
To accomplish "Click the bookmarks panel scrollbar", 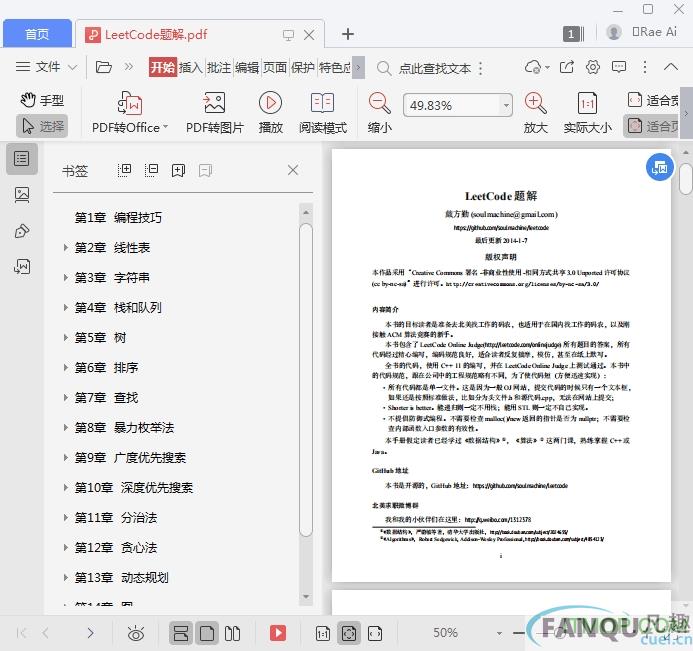I will (x=306, y=380).
